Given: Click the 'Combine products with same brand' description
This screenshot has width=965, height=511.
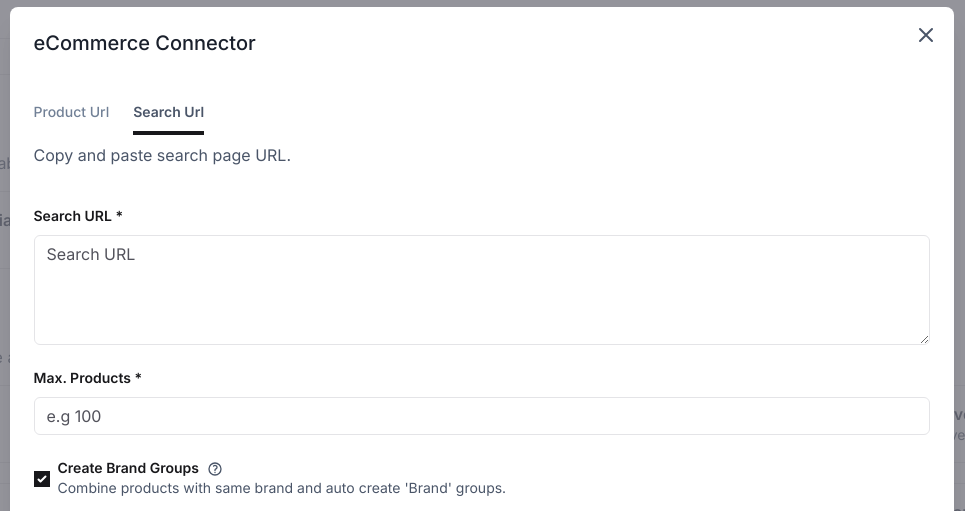Looking at the screenshot, I should [281, 489].
